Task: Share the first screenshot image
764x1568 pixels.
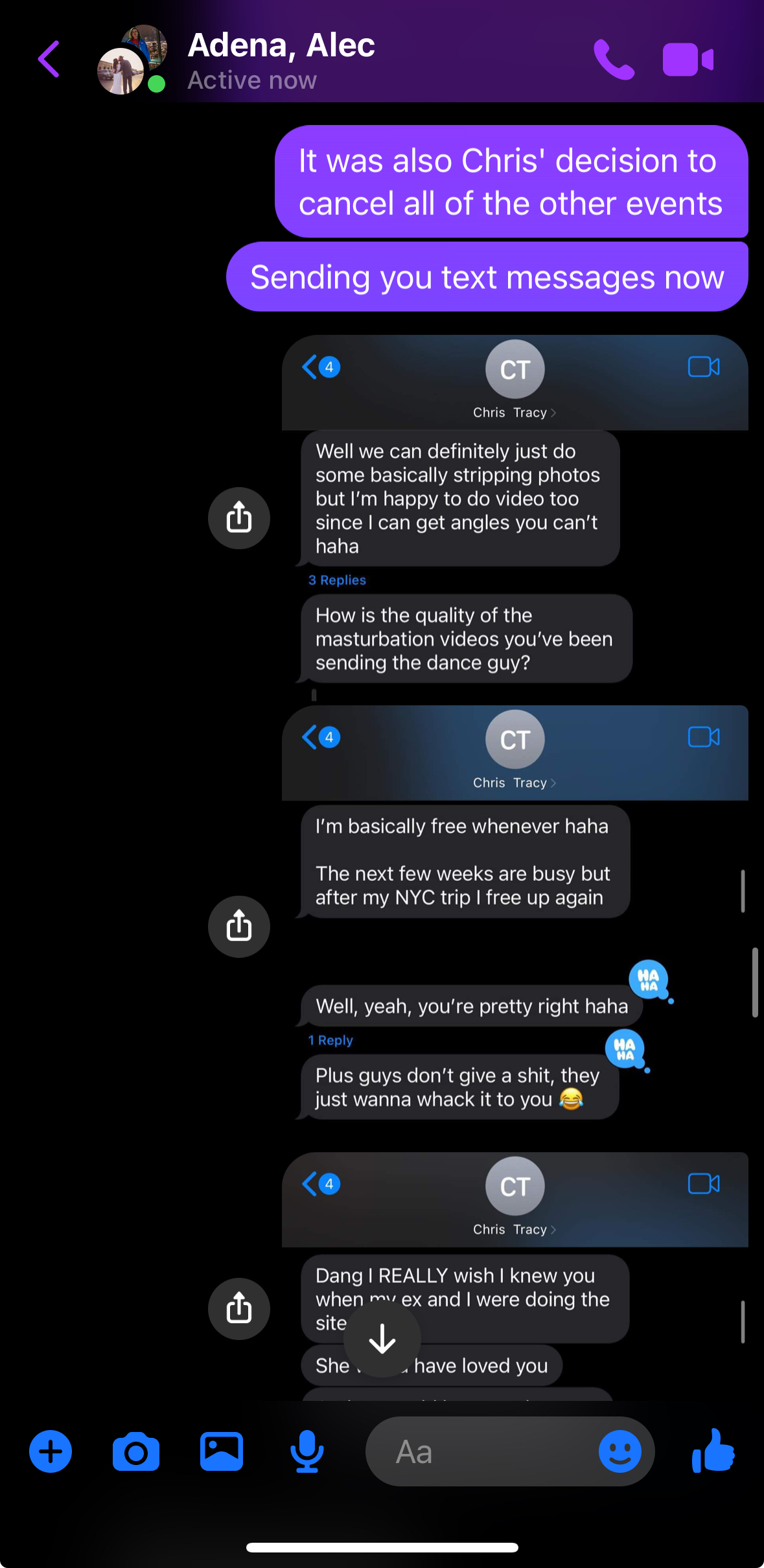Action: click(x=239, y=518)
